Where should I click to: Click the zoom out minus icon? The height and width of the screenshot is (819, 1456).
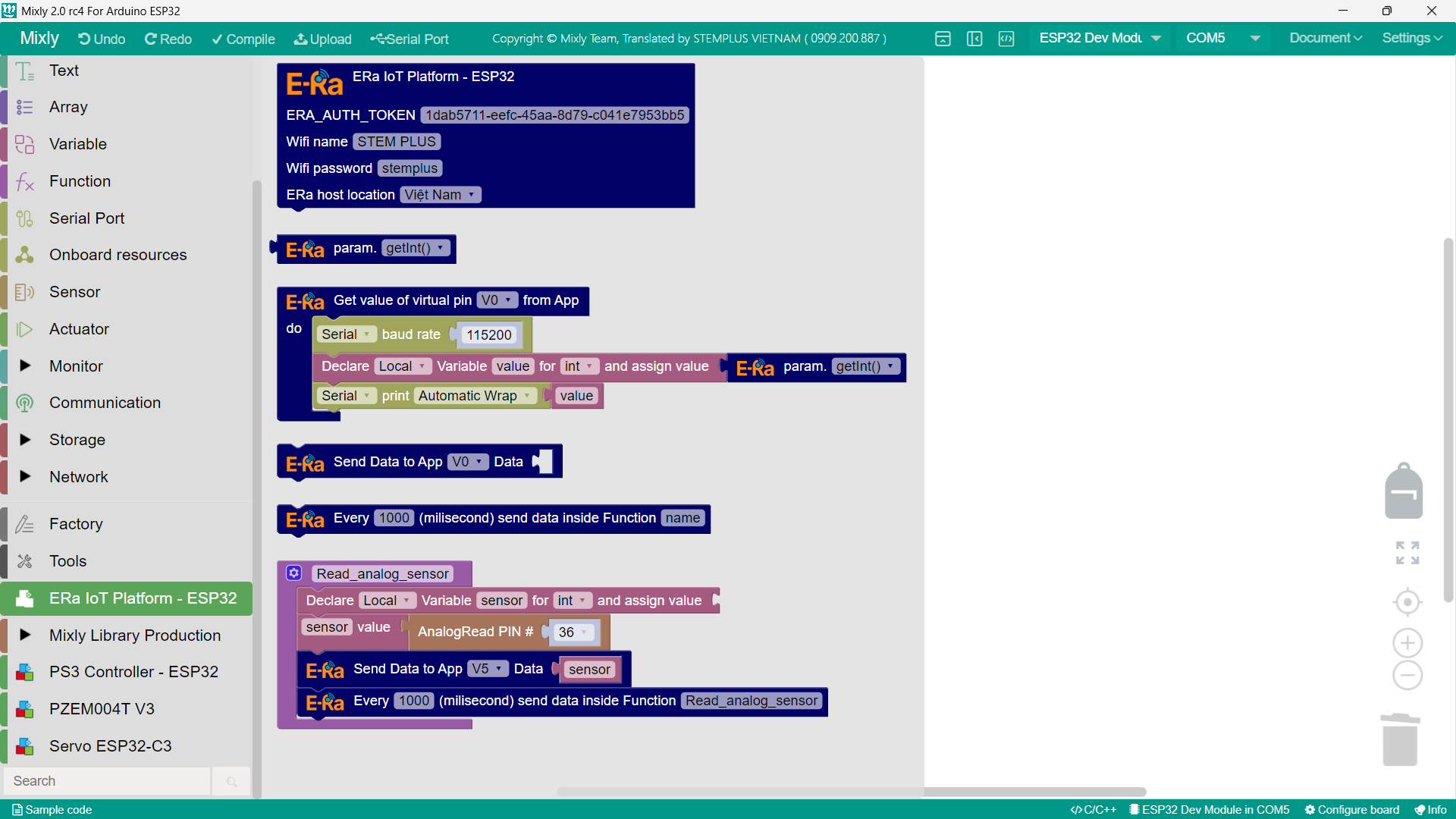1407,675
